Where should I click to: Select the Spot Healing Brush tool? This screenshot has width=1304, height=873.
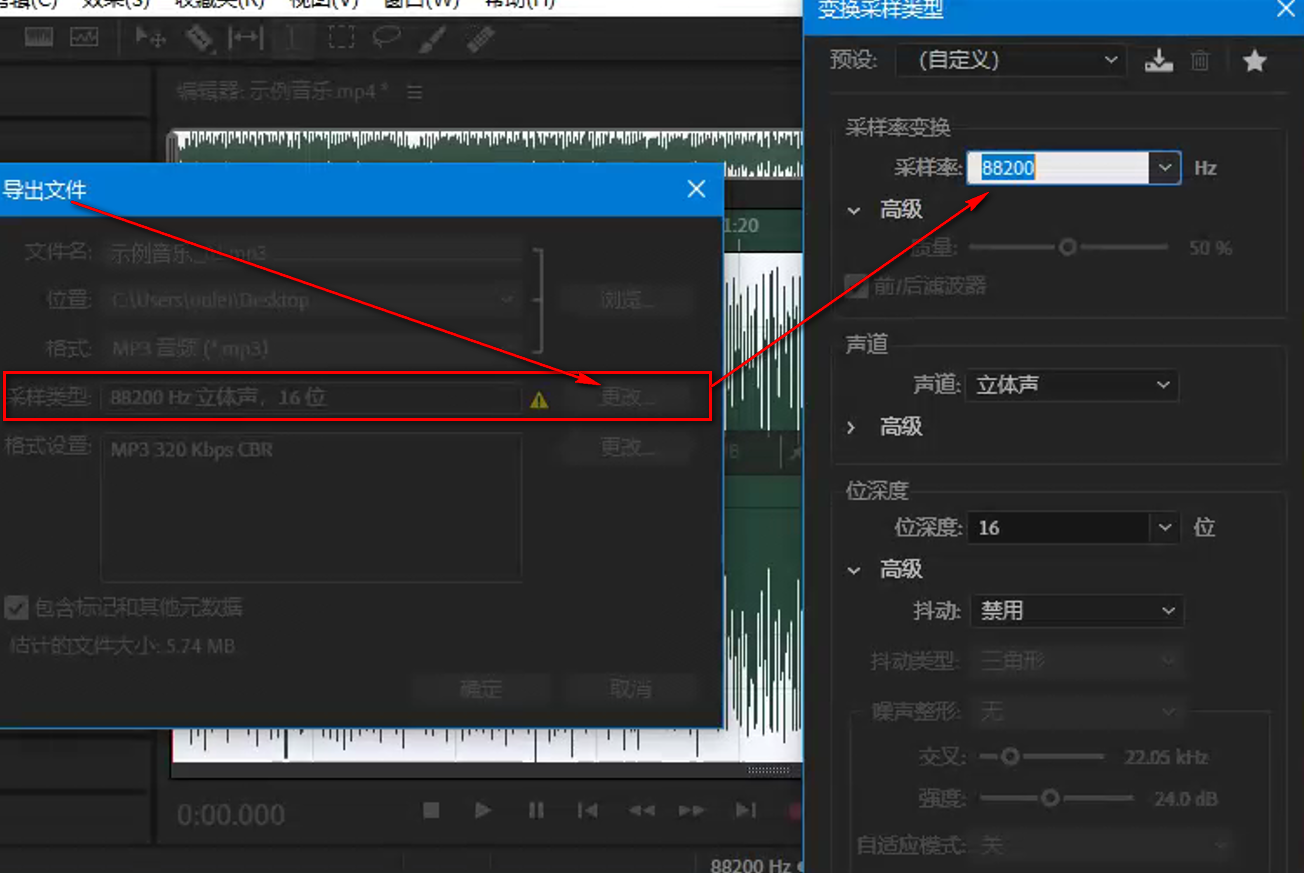(481, 38)
